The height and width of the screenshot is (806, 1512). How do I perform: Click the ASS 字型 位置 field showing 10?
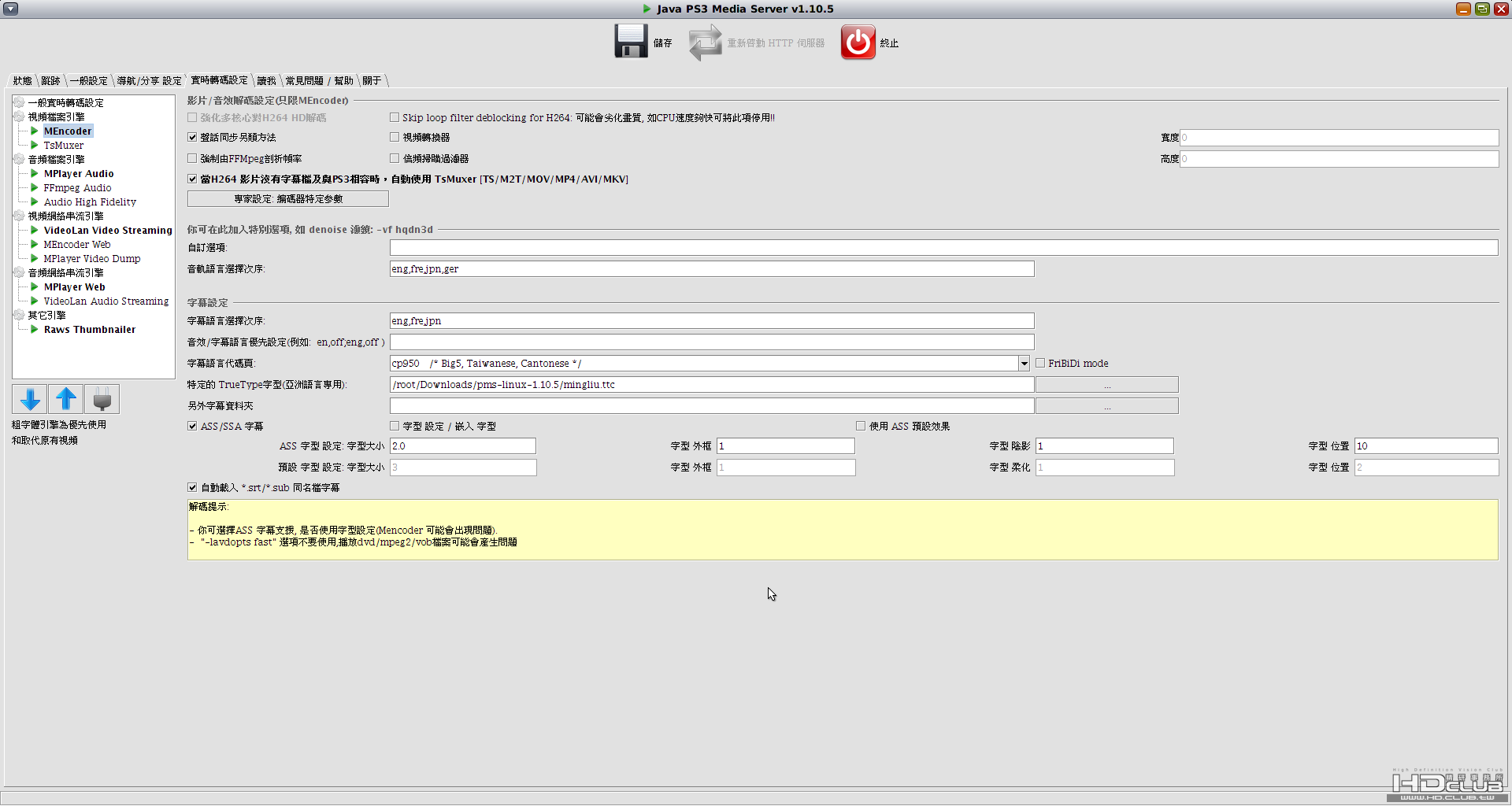coord(1426,446)
